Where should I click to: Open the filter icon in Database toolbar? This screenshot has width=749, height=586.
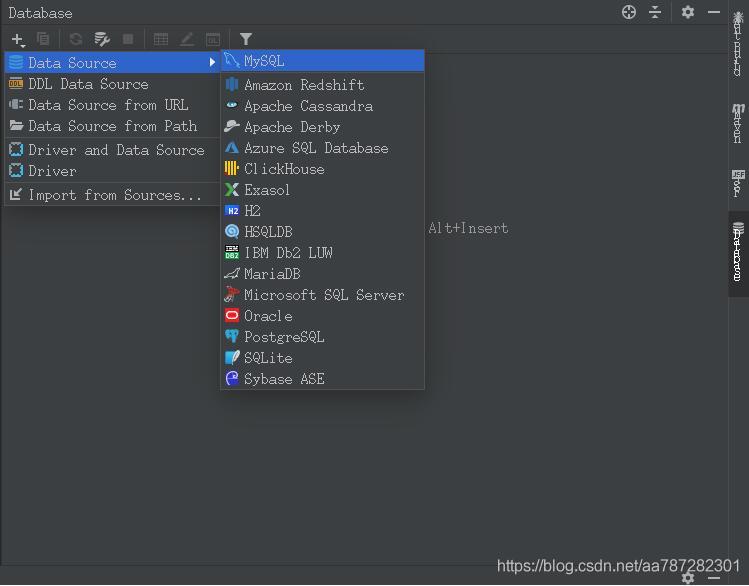[x=246, y=39]
